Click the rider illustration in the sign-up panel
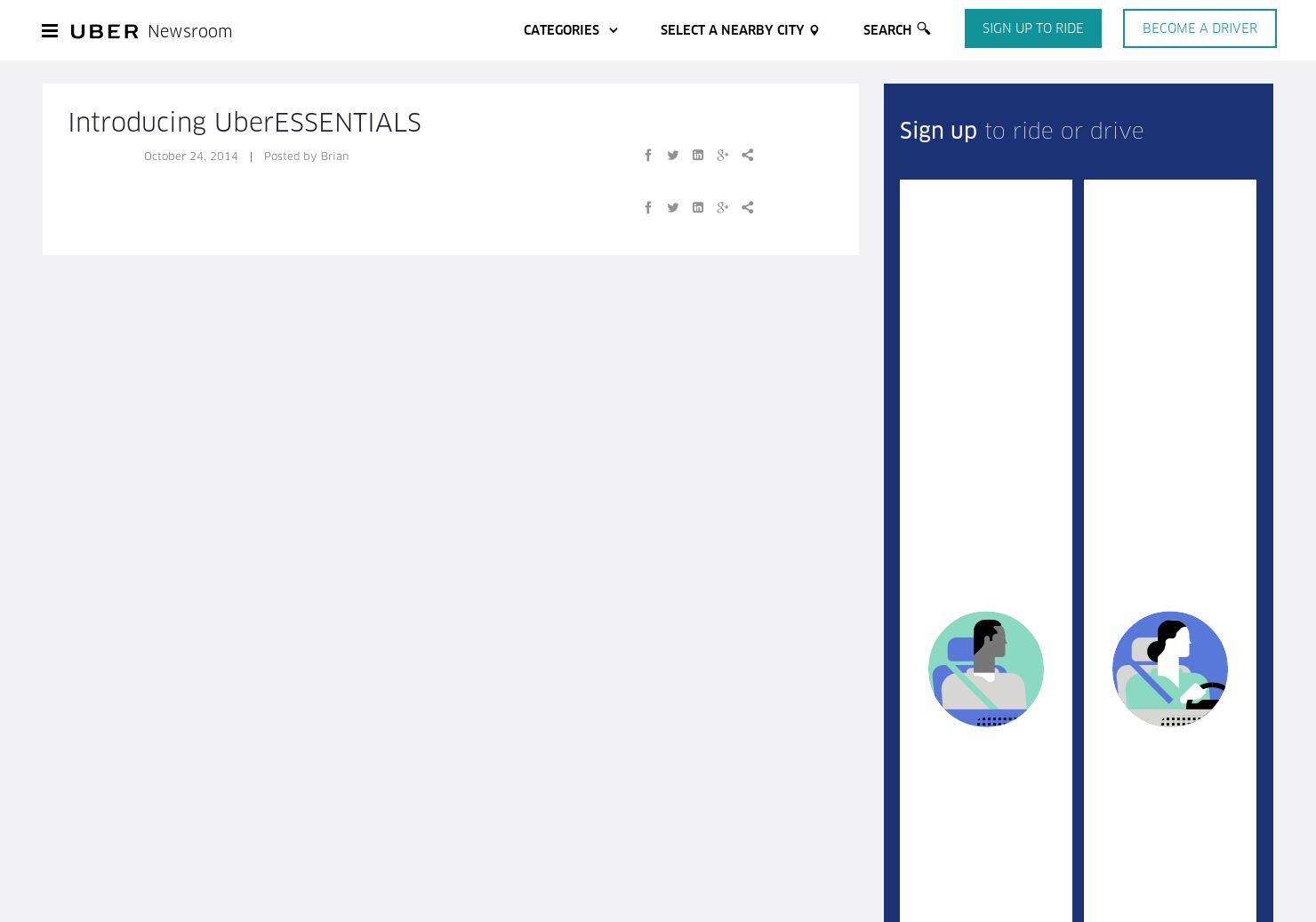 click(986, 669)
